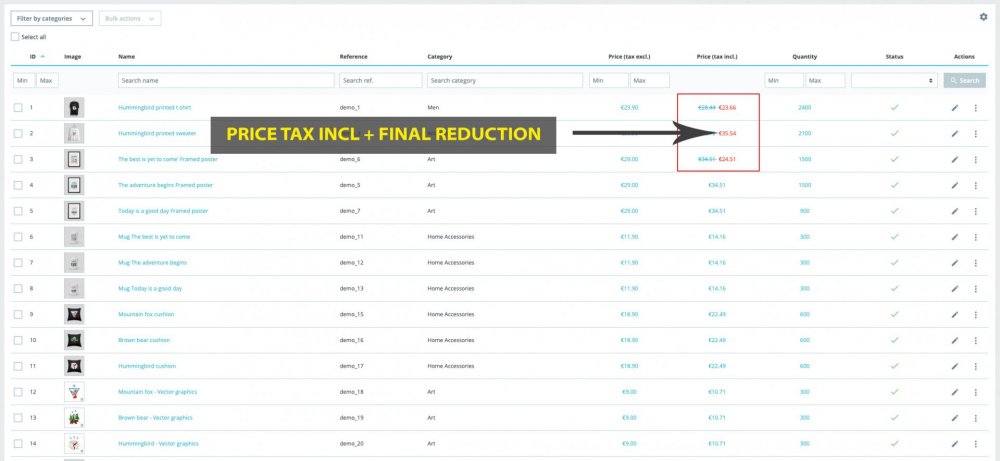Check the box for product ID 14
The image size is (1000, 461).
click(x=18, y=443)
